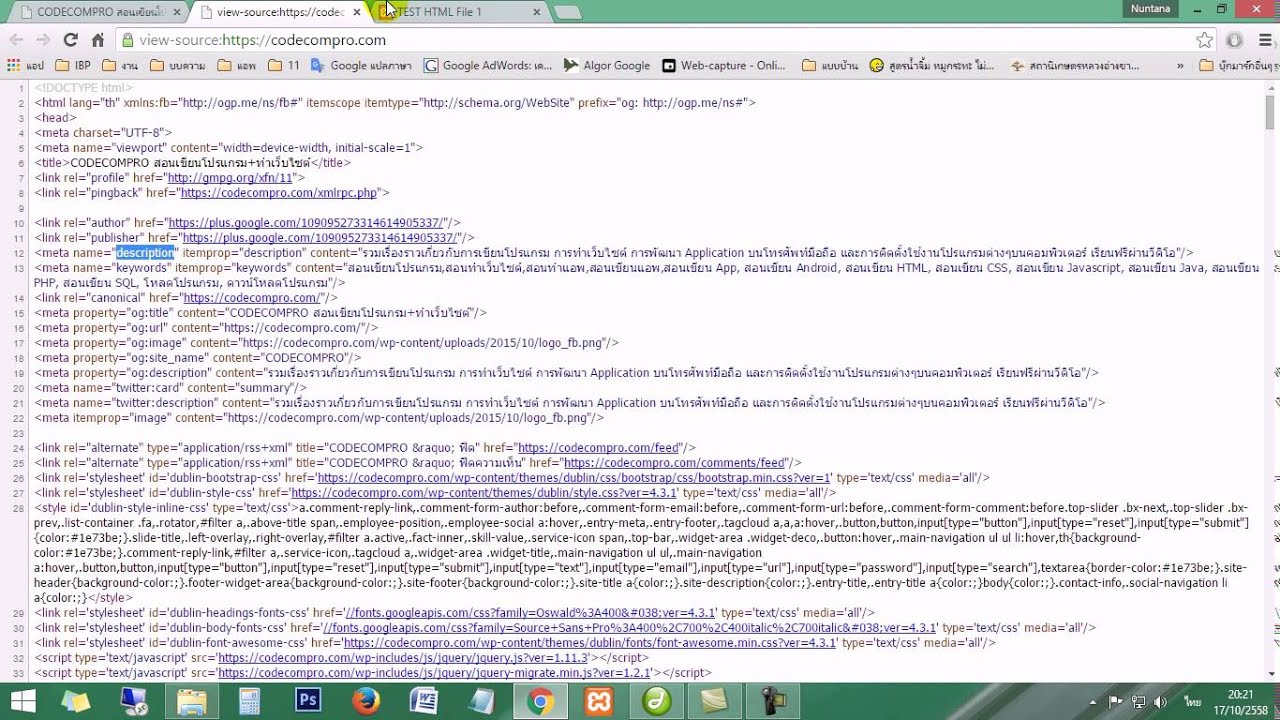The height and width of the screenshot is (720, 1280).
Task: Close the TEST HTML File 1 tab
Action: (x=537, y=12)
